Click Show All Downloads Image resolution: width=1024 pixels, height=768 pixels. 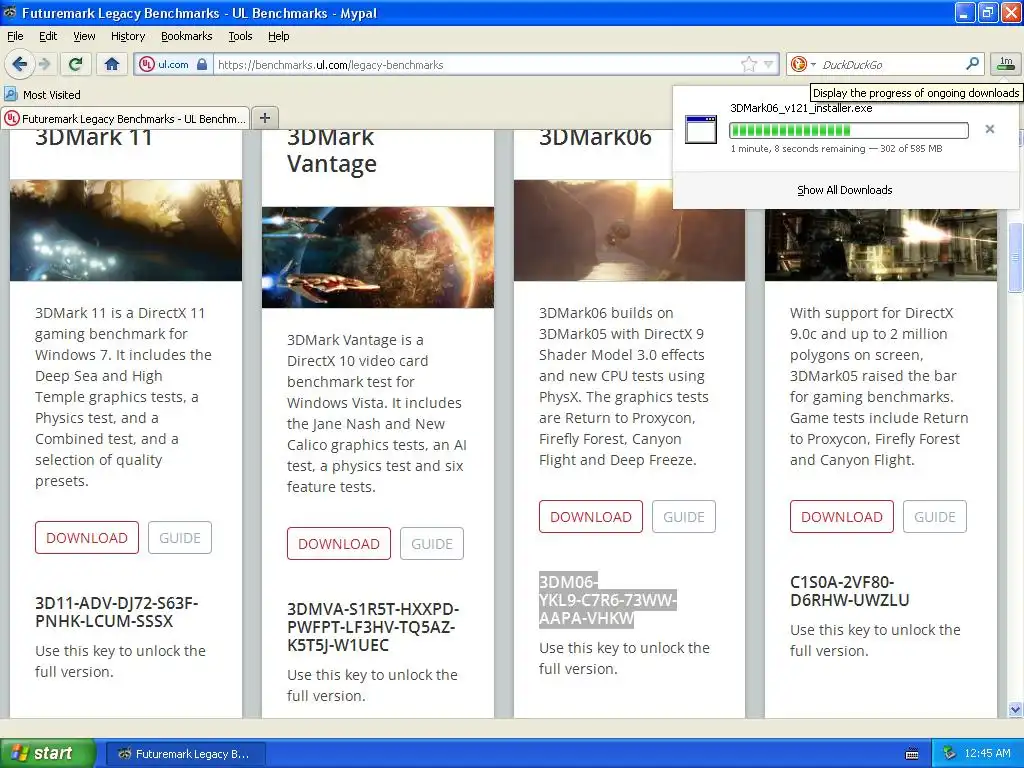coord(844,190)
